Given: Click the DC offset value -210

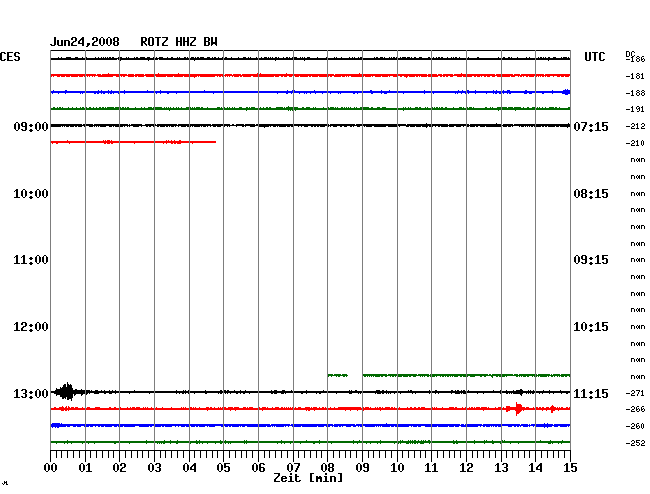Looking at the screenshot, I should click(635, 143).
